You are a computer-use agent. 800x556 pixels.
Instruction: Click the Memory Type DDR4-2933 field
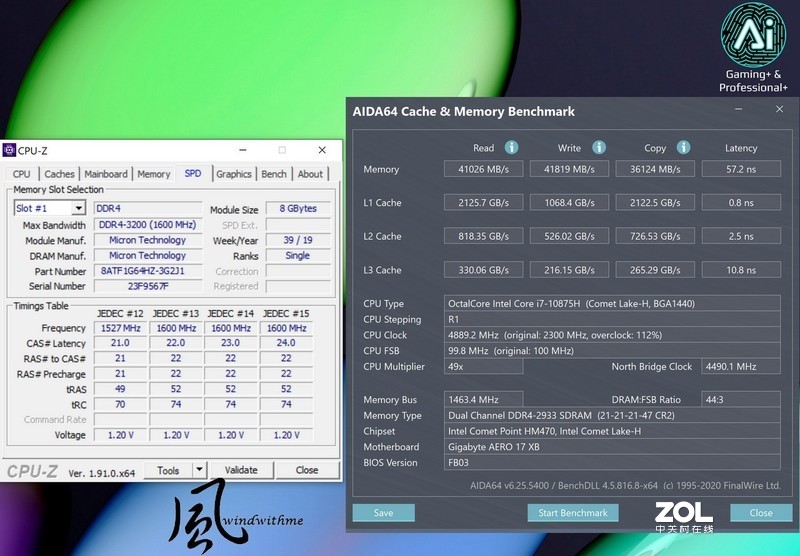pyautogui.click(x=612, y=415)
